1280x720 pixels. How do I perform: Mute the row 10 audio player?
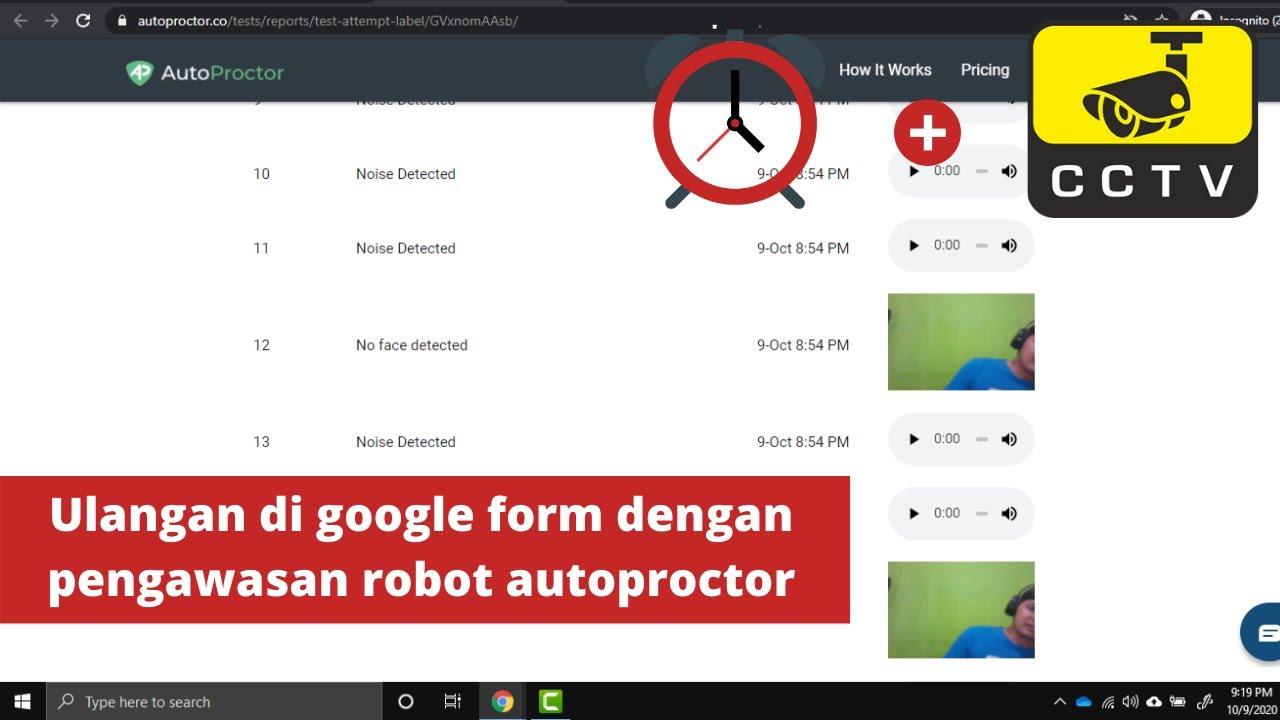click(1009, 171)
